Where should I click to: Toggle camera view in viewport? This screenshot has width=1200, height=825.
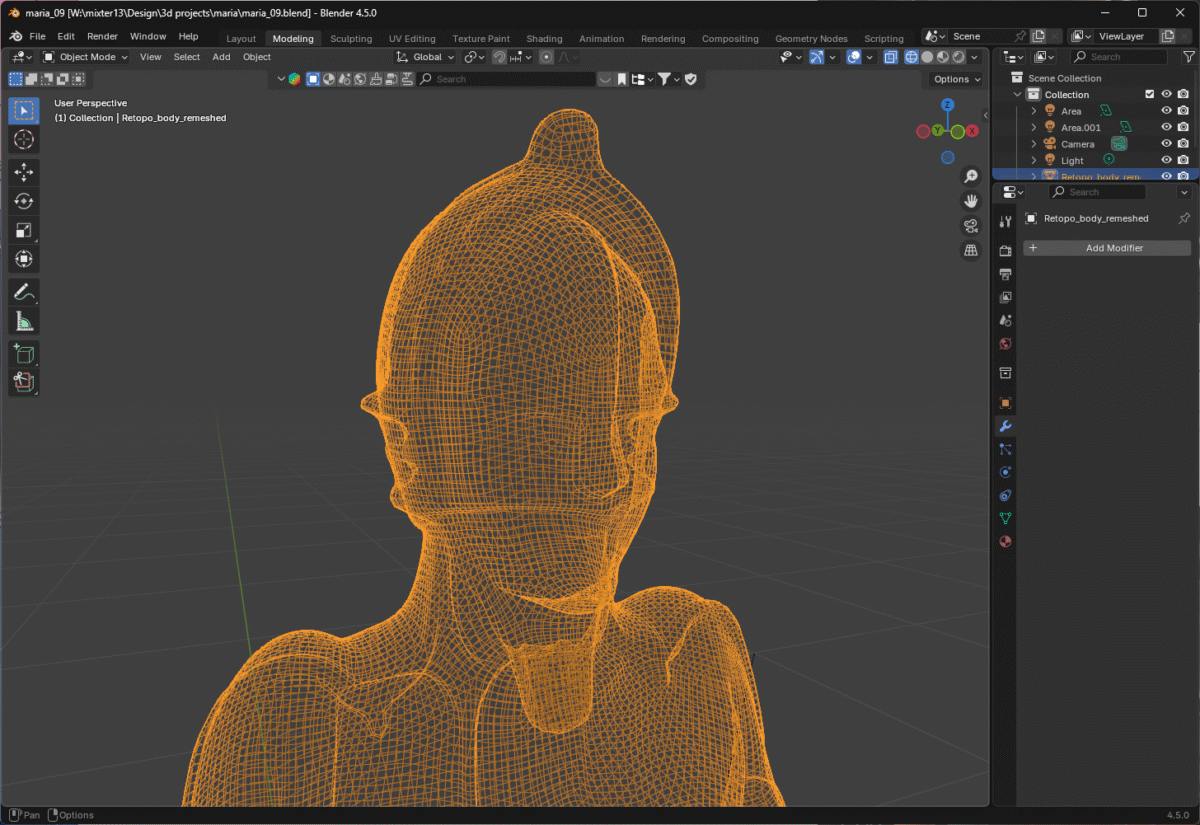pyautogui.click(x=970, y=226)
